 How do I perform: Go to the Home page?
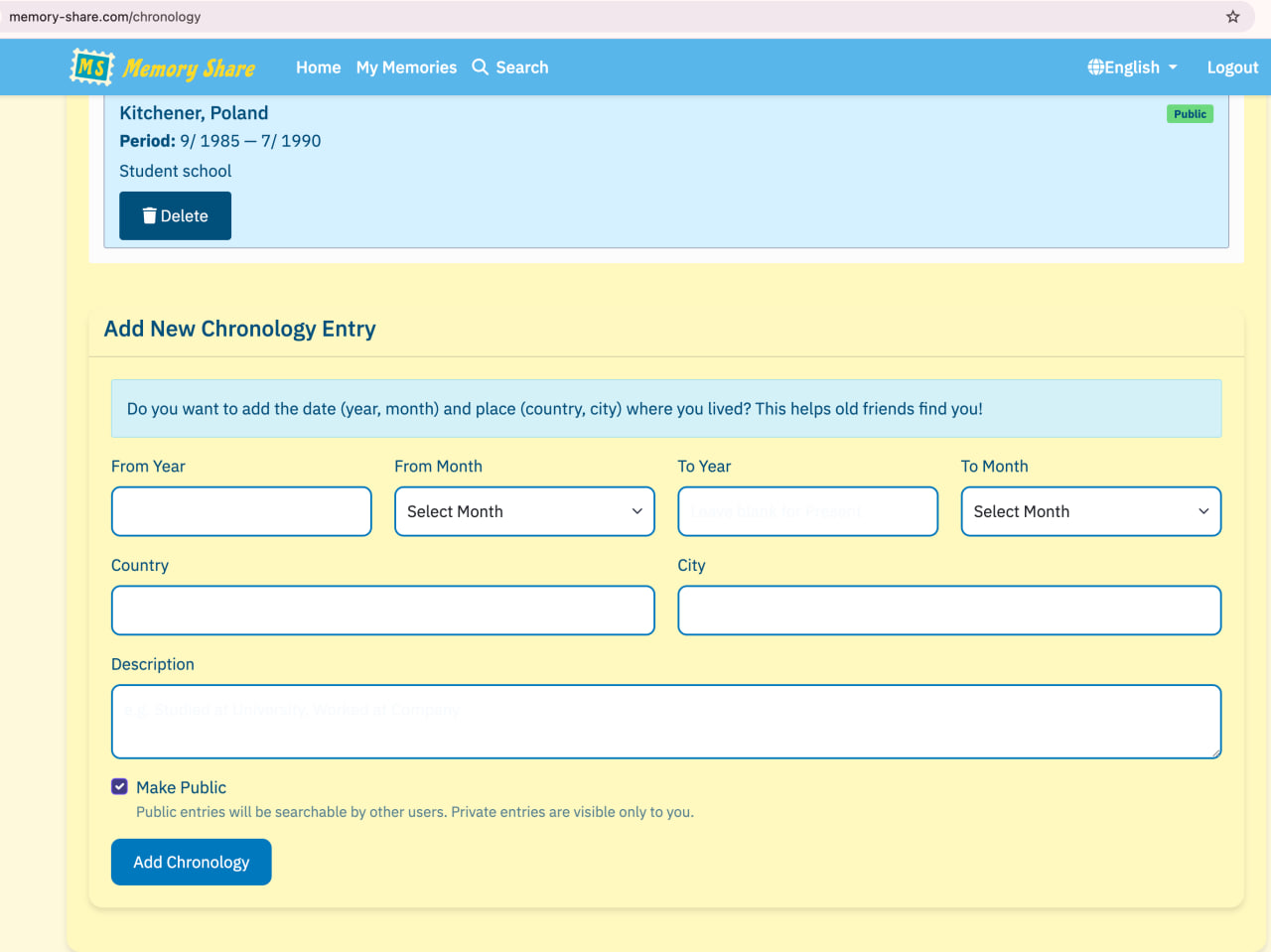[x=318, y=68]
